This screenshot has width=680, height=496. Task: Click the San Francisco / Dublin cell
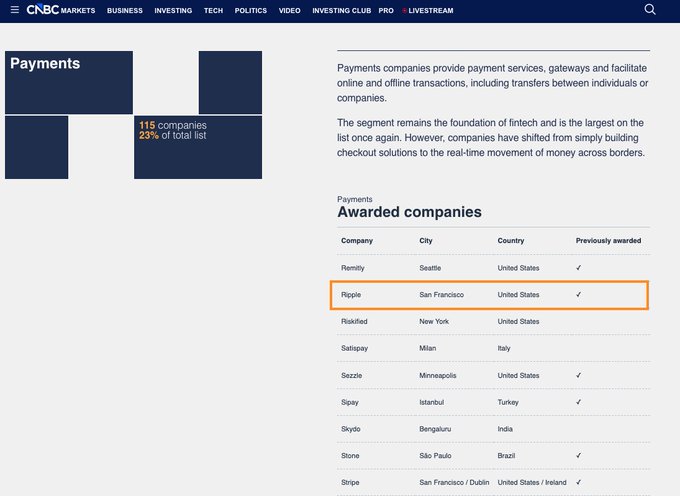pos(454,483)
